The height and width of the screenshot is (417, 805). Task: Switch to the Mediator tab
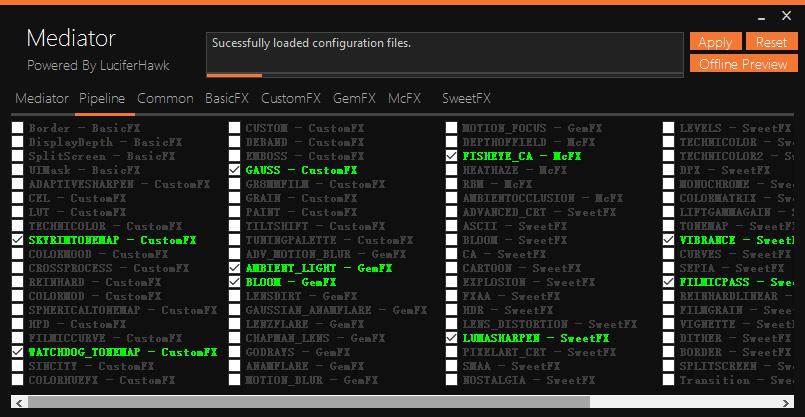coord(41,99)
